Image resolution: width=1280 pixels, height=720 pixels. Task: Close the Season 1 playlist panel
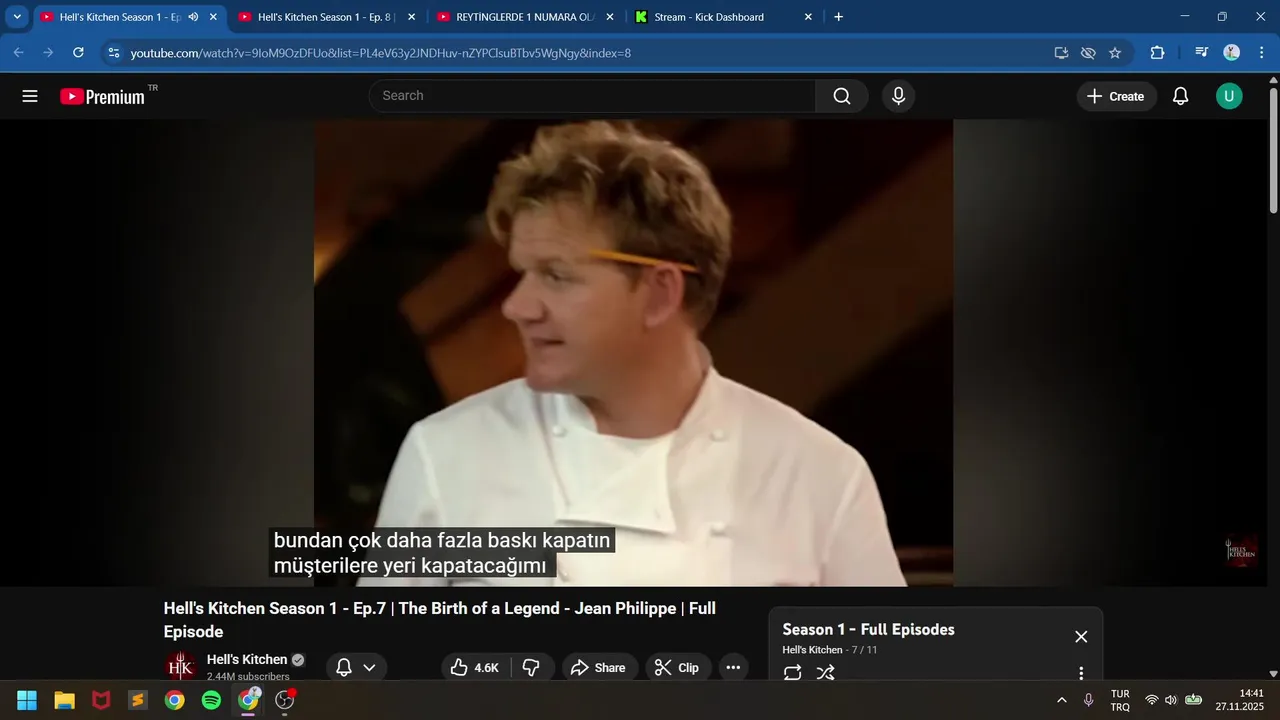(1081, 637)
